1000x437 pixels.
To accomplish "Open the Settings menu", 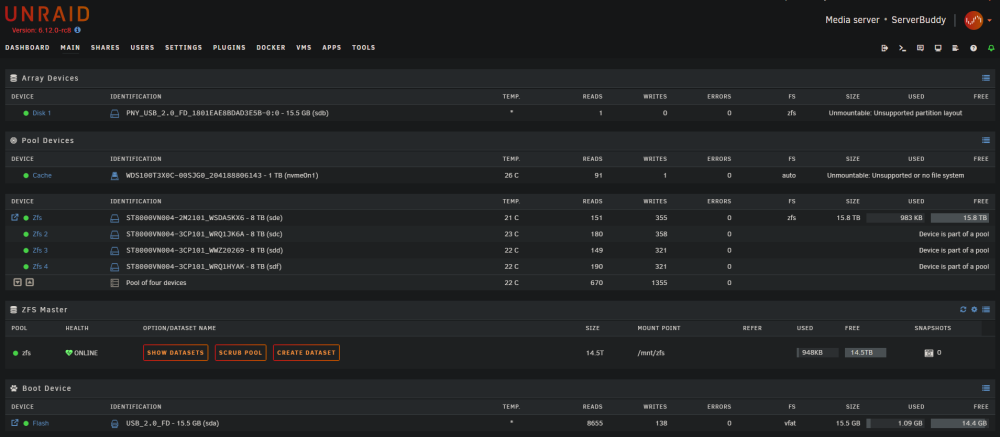I will tap(184, 48).
